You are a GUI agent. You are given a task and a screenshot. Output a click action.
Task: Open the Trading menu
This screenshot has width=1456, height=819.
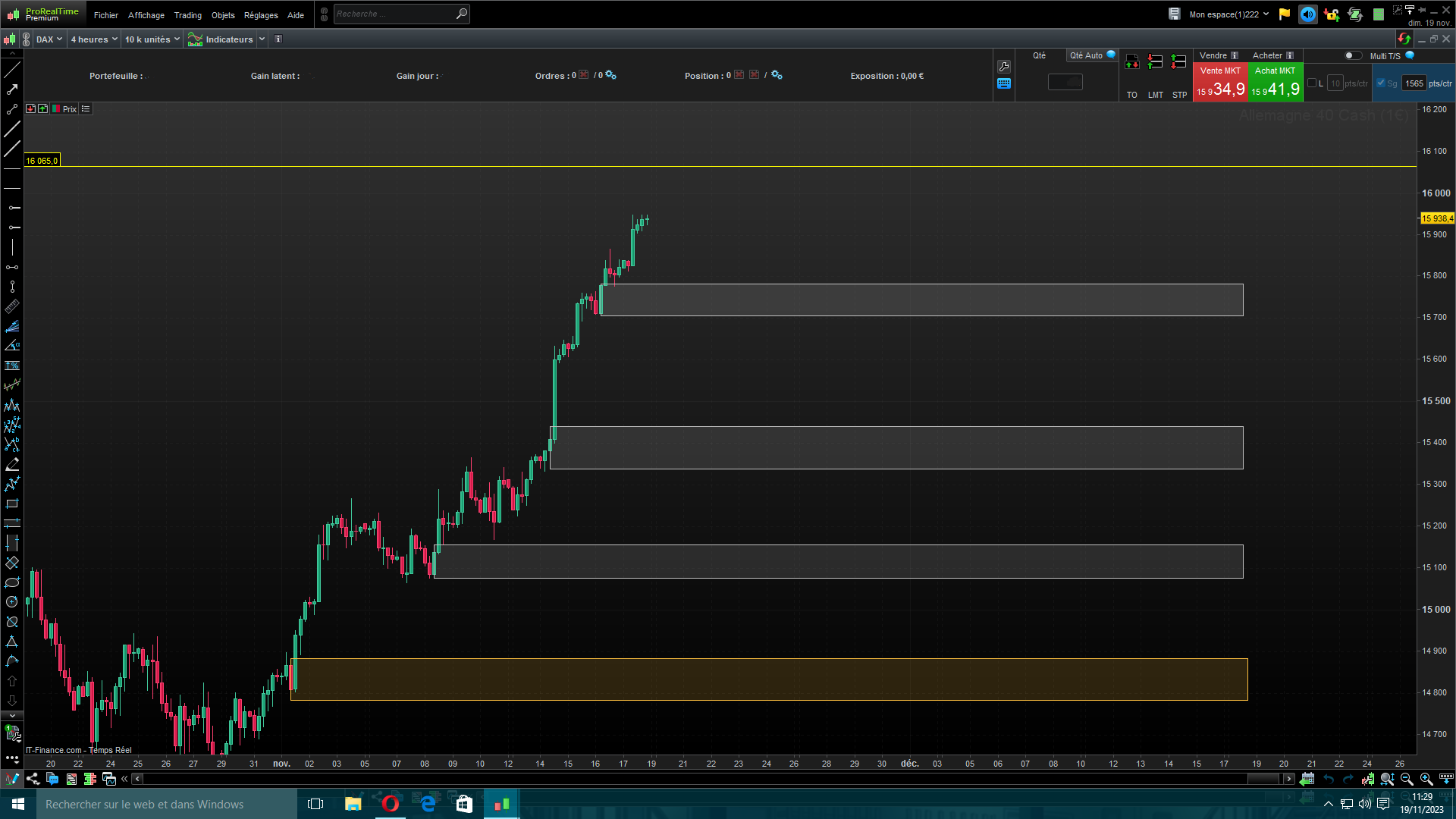click(x=187, y=15)
